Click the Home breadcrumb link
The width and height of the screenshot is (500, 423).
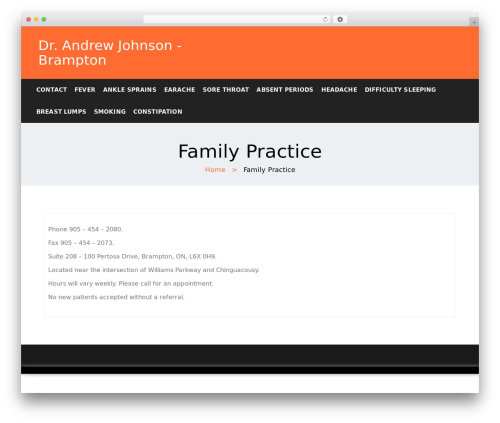tap(215, 170)
